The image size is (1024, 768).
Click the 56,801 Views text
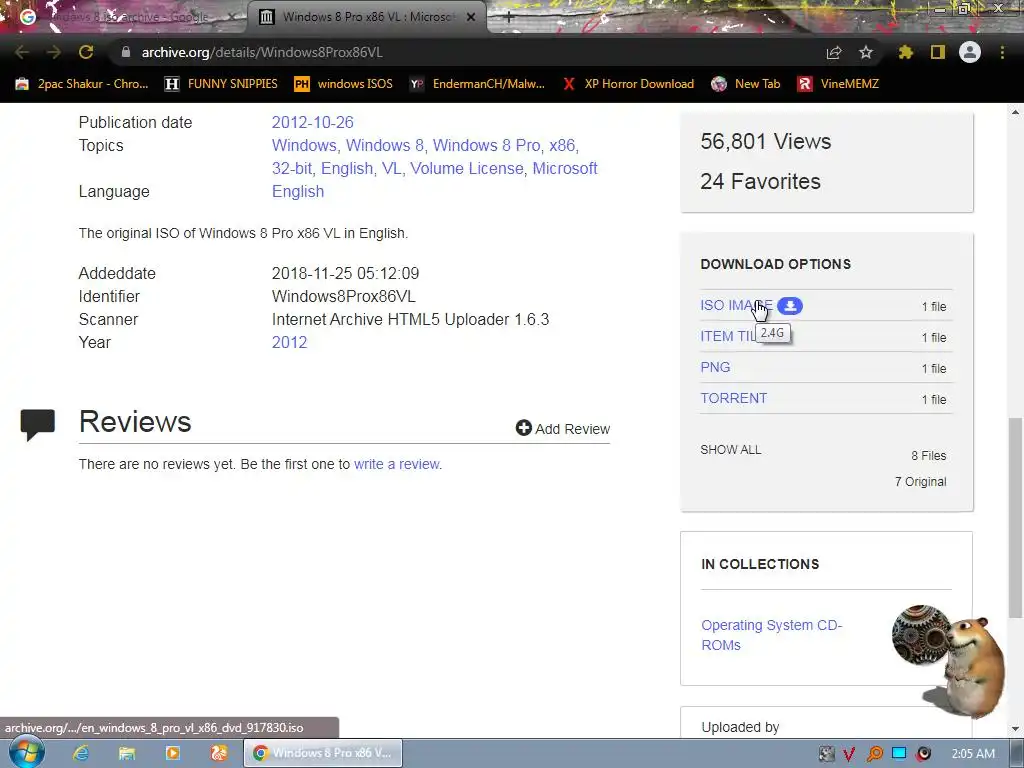pyautogui.click(x=765, y=141)
